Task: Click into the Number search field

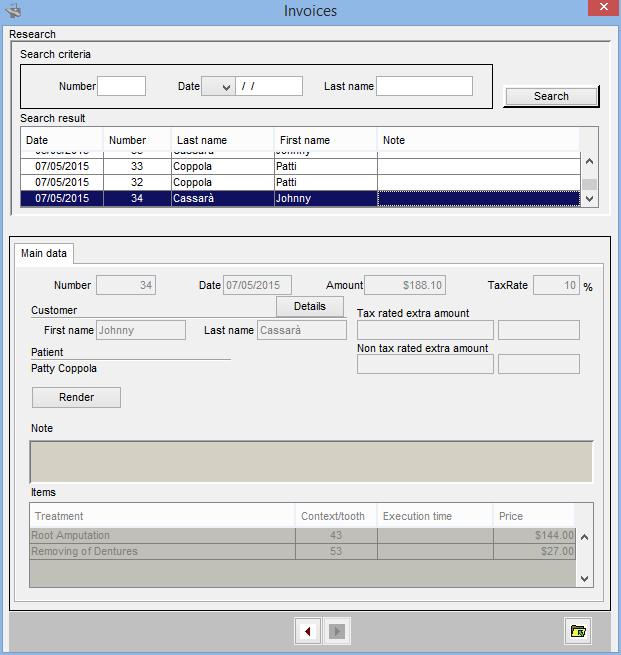Action: [x=121, y=87]
